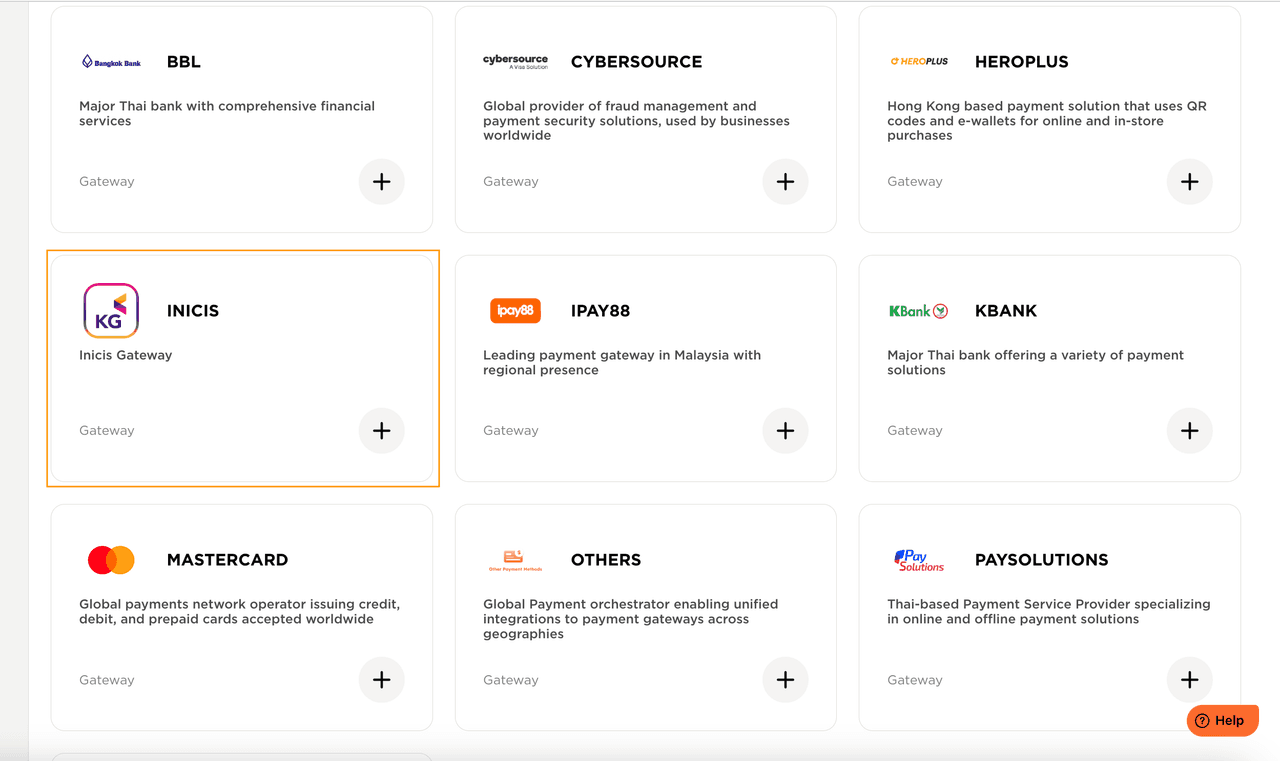The image size is (1280, 761).
Task: Click the KBank green logo
Action: [x=918, y=311]
